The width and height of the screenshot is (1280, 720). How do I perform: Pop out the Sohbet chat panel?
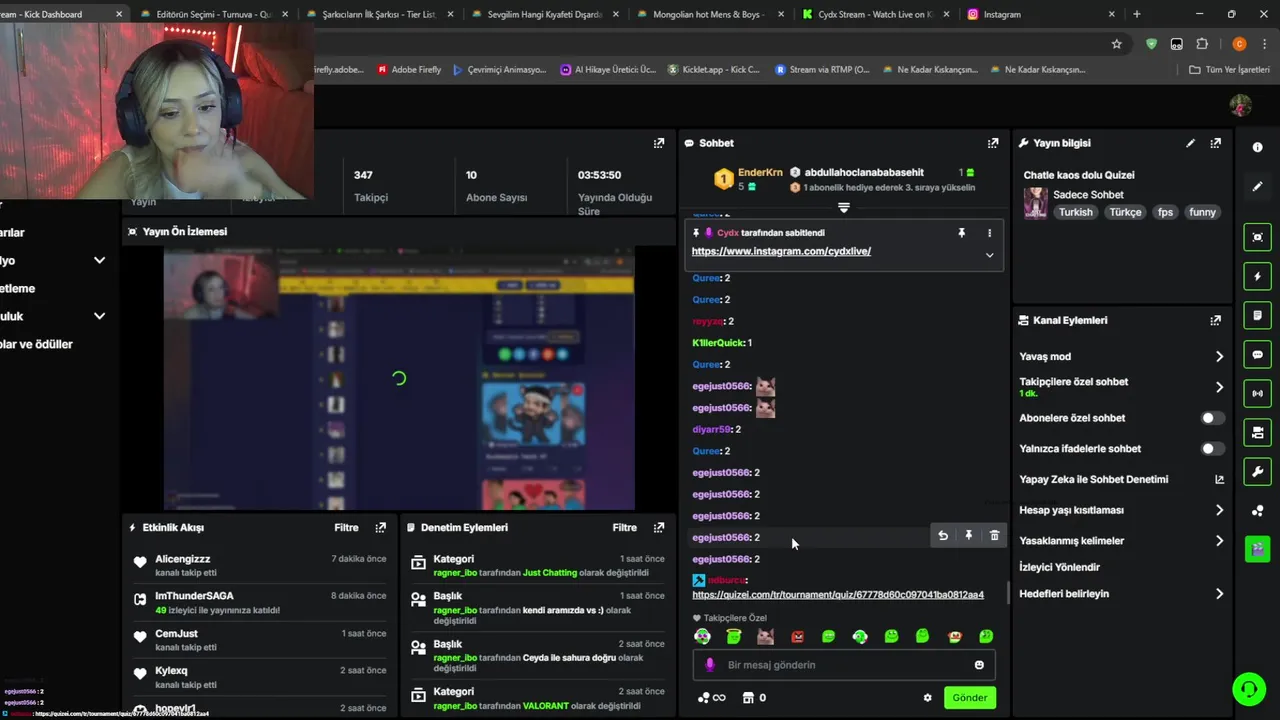[x=993, y=143]
